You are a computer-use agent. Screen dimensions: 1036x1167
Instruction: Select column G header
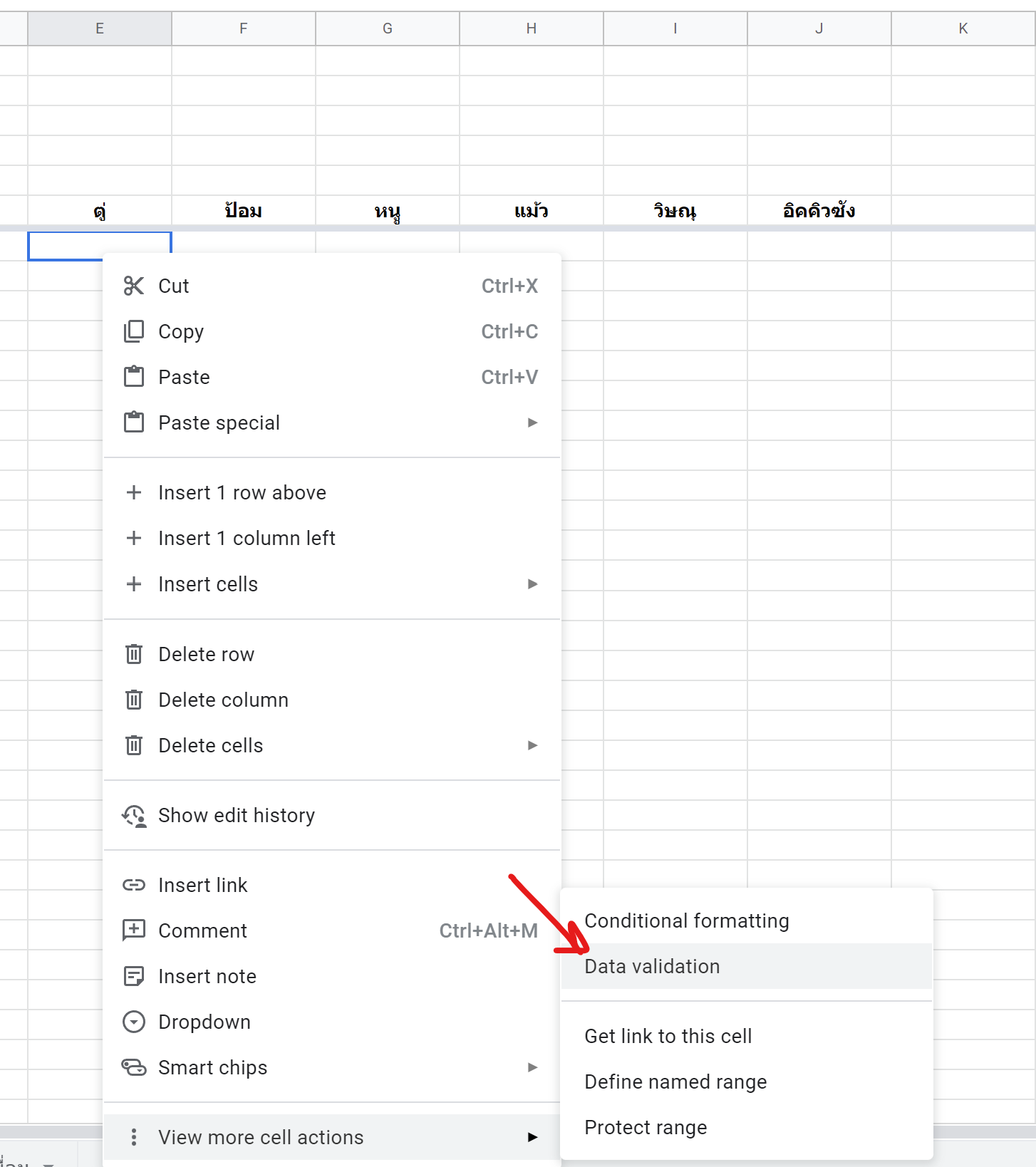click(388, 28)
